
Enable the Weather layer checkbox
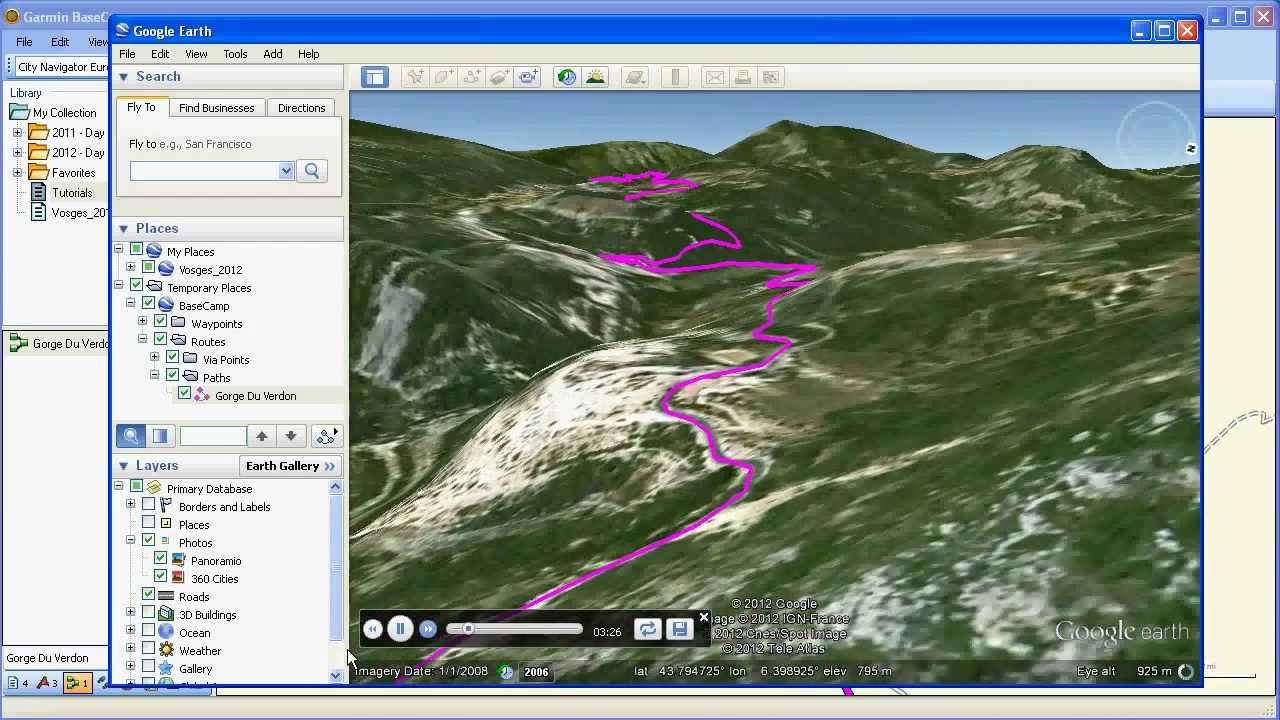[148, 649]
